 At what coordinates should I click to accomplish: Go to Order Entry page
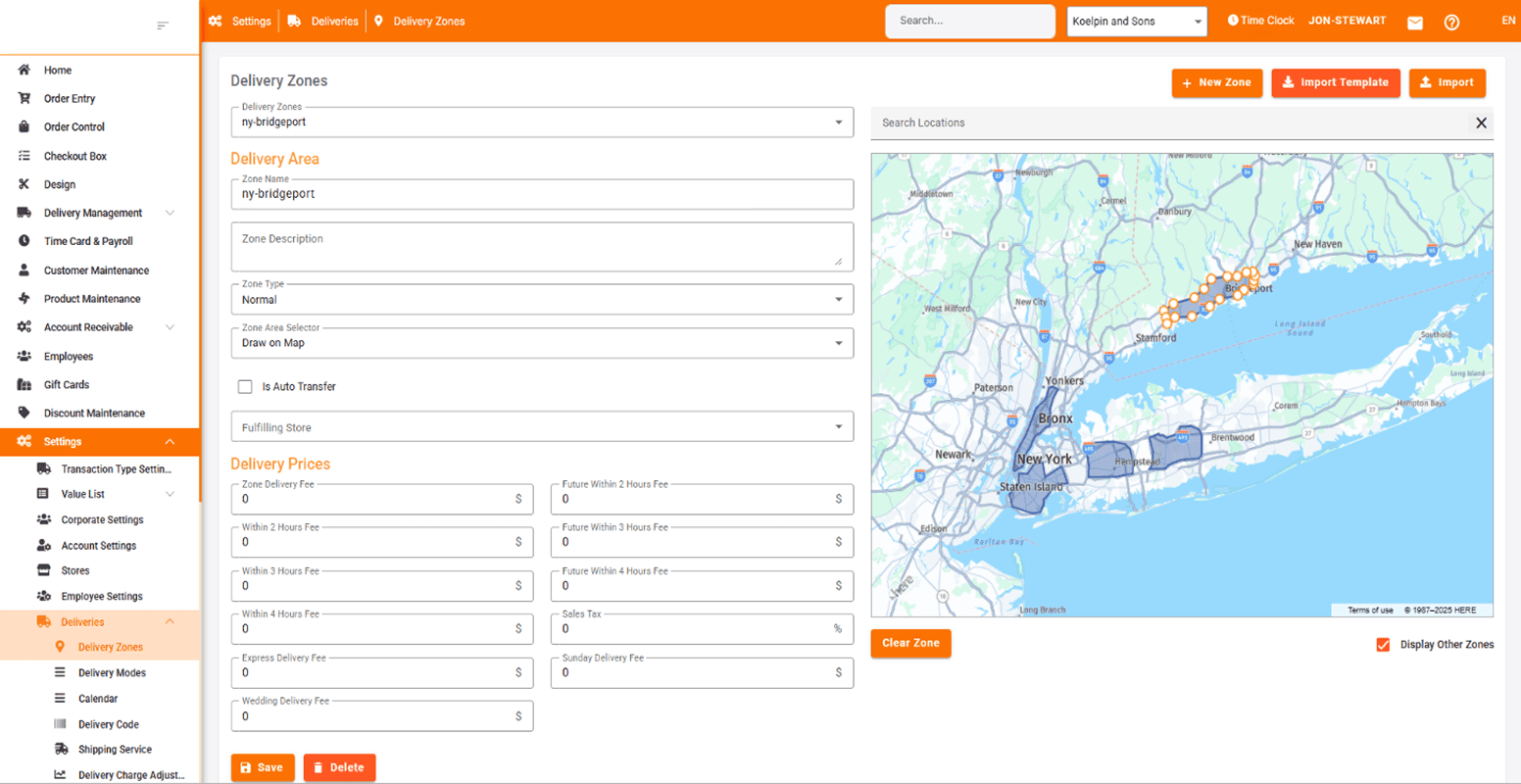coord(70,99)
